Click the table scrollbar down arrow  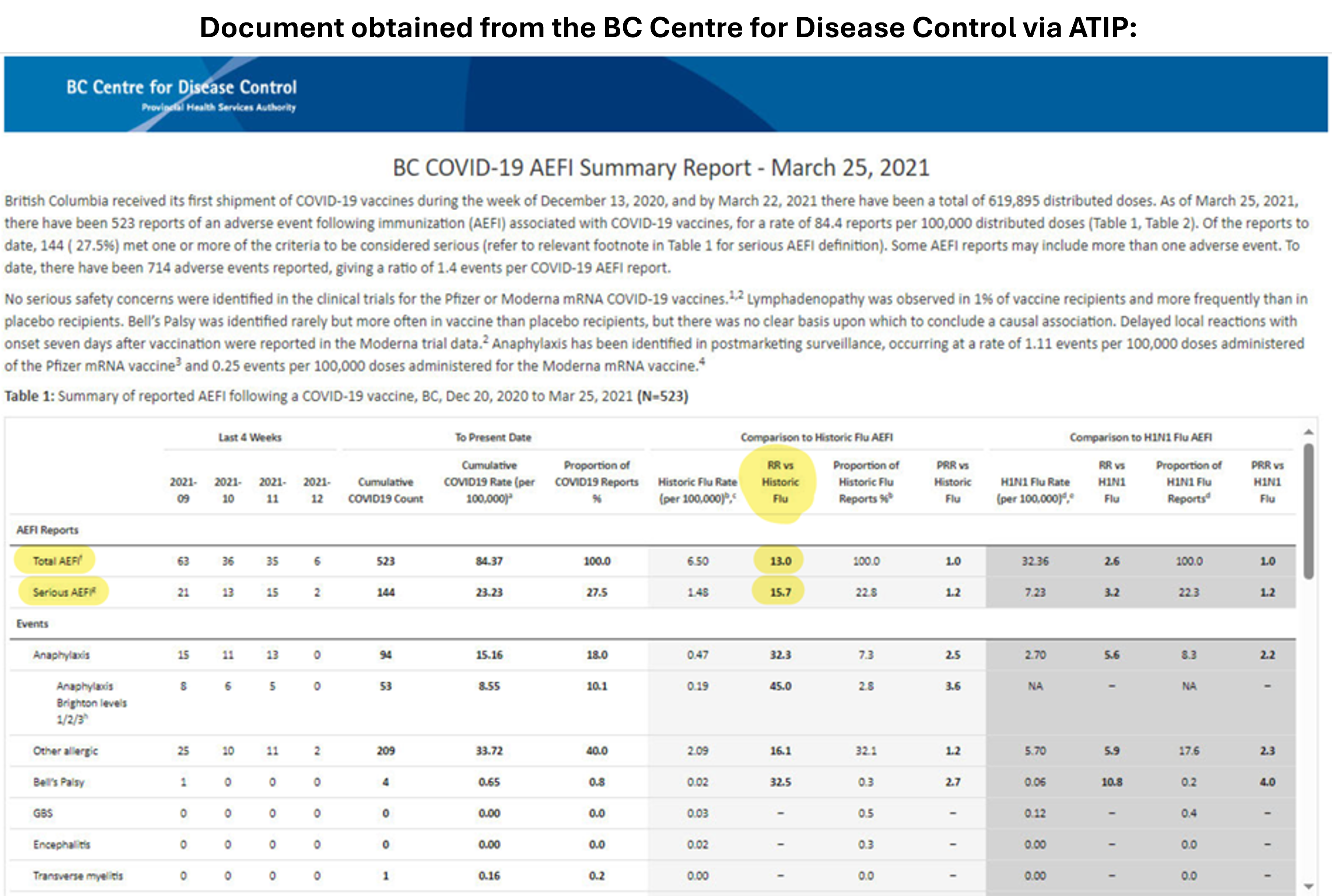1308,886
